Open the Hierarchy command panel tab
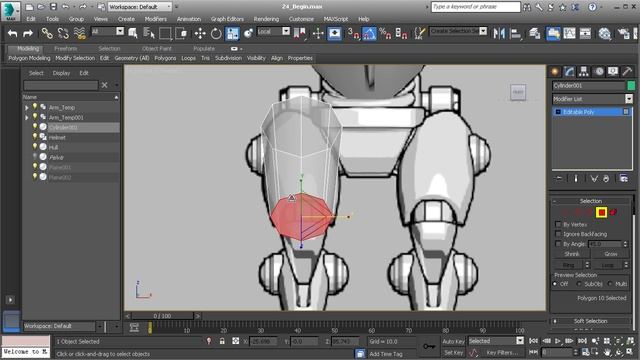 pos(584,71)
